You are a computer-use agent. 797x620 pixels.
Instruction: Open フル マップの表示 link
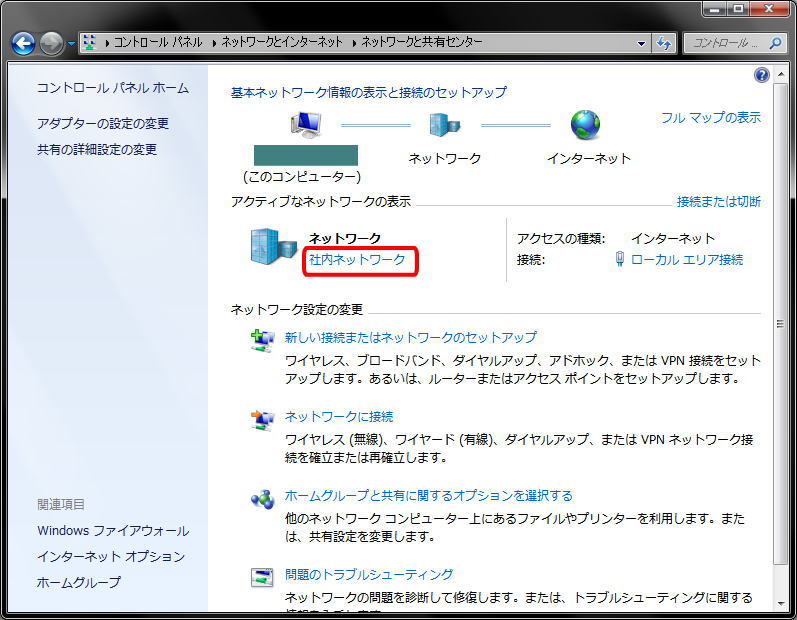(711, 117)
